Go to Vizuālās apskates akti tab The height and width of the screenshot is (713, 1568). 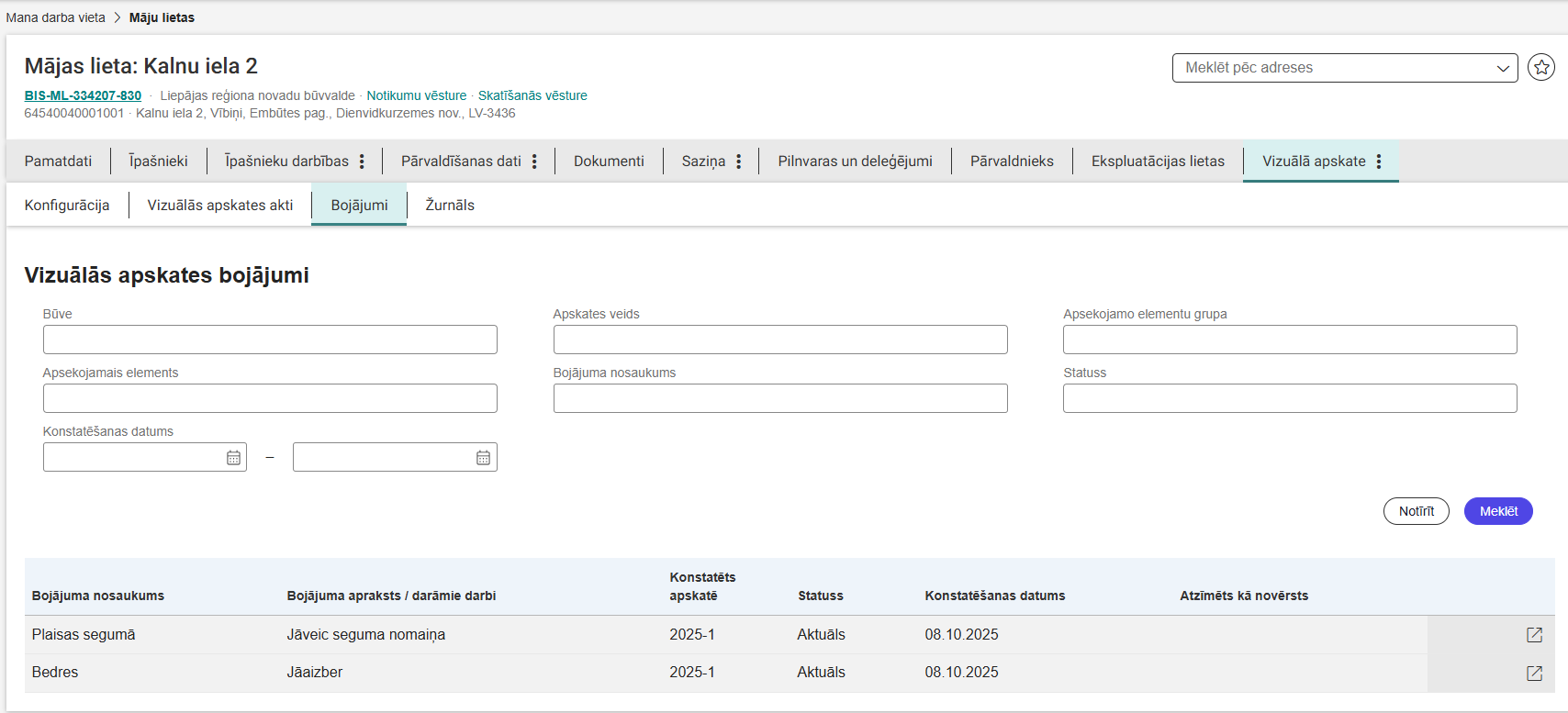pos(220,206)
